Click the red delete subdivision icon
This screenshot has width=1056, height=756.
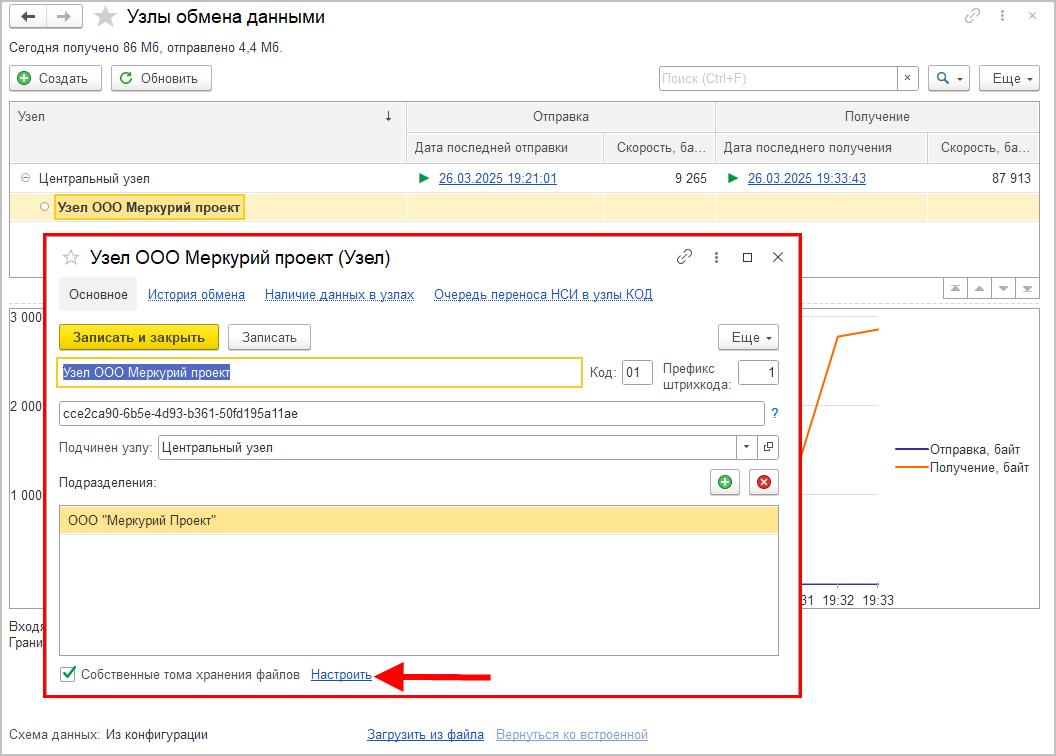764,482
